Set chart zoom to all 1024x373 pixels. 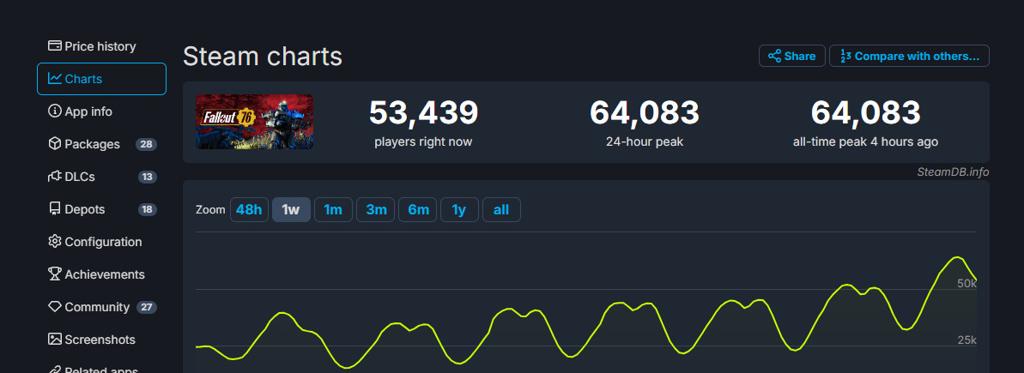click(x=502, y=210)
